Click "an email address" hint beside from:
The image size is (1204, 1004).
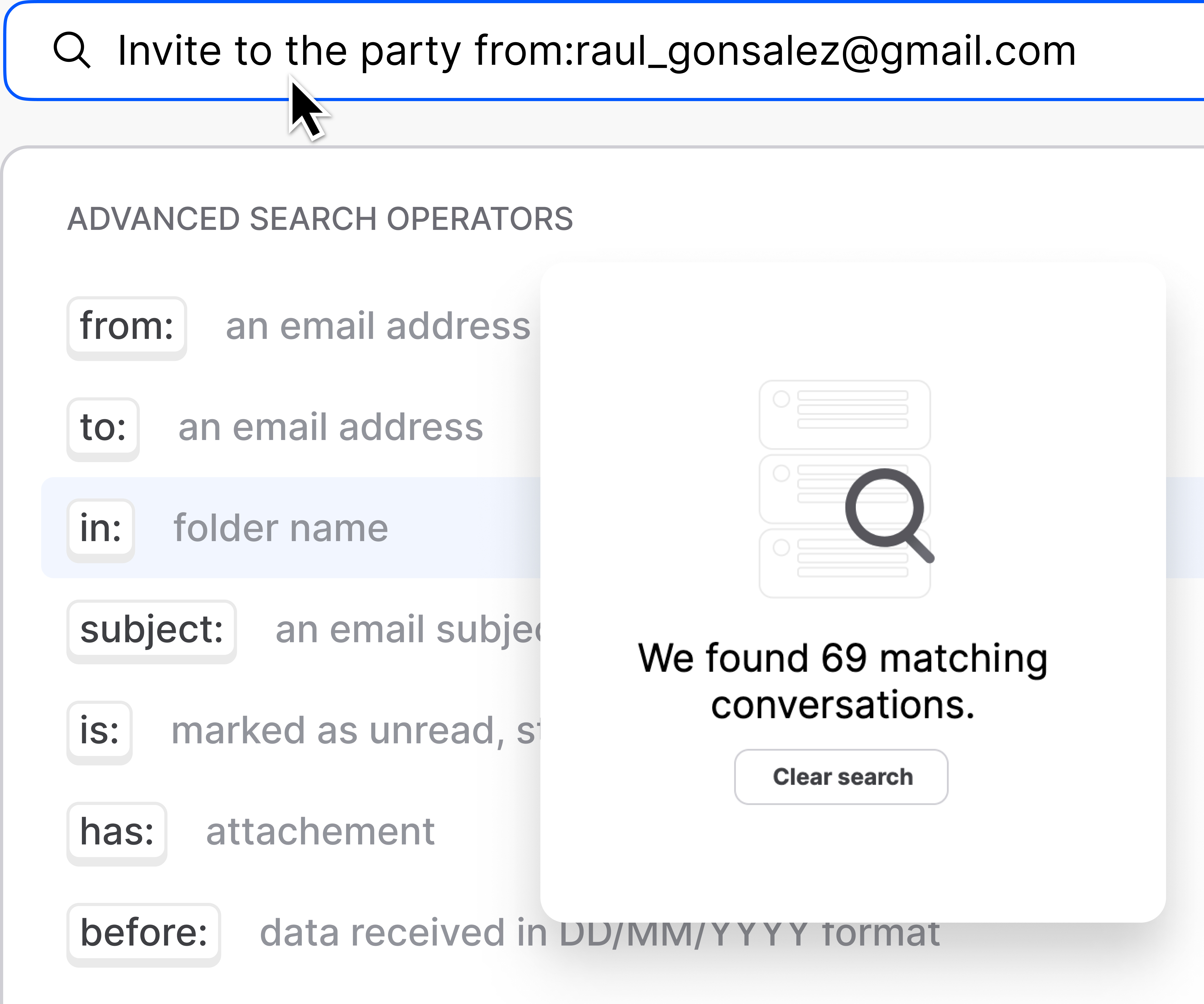[x=378, y=326]
